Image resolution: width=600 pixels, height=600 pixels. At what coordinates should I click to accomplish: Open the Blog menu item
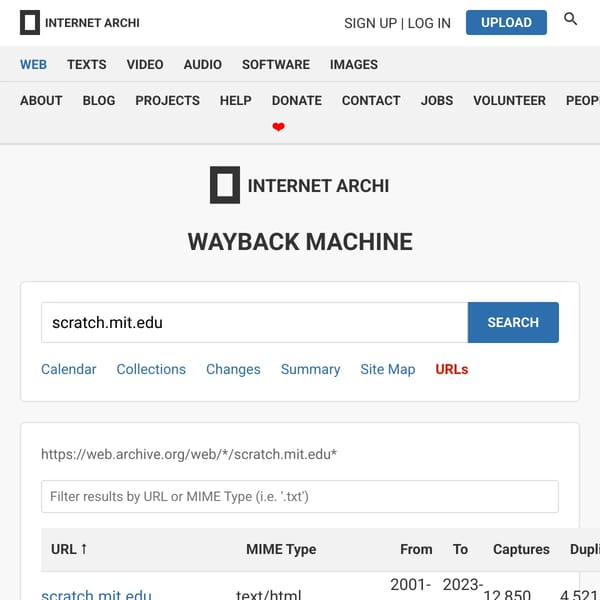click(x=99, y=101)
